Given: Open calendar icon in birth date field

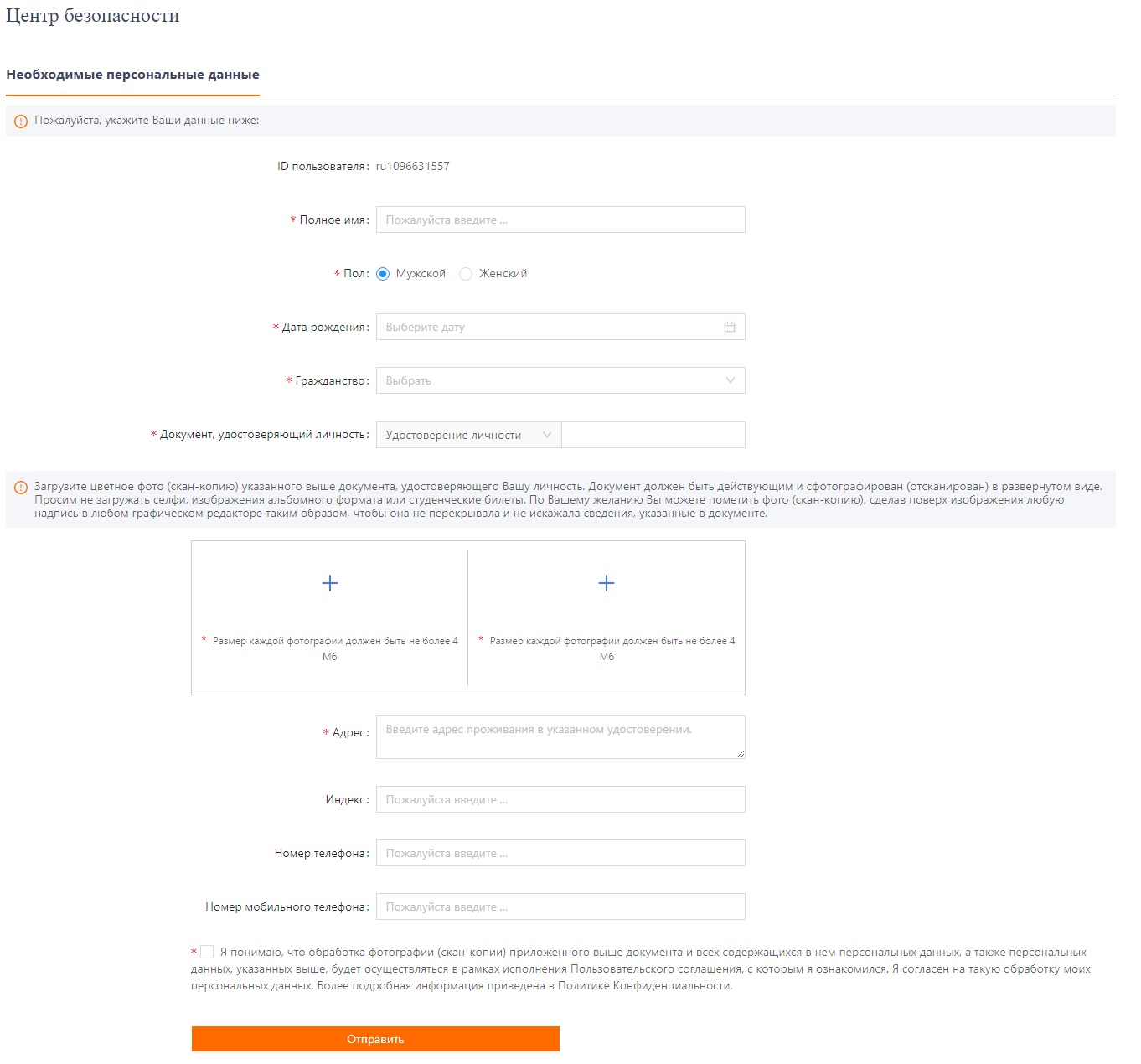Looking at the screenshot, I should point(730,327).
